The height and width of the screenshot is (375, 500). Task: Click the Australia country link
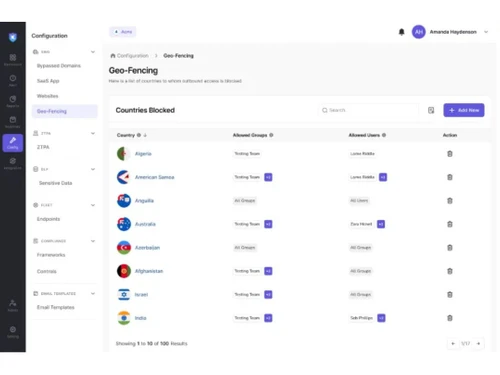pyautogui.click(x=145, y=224)
